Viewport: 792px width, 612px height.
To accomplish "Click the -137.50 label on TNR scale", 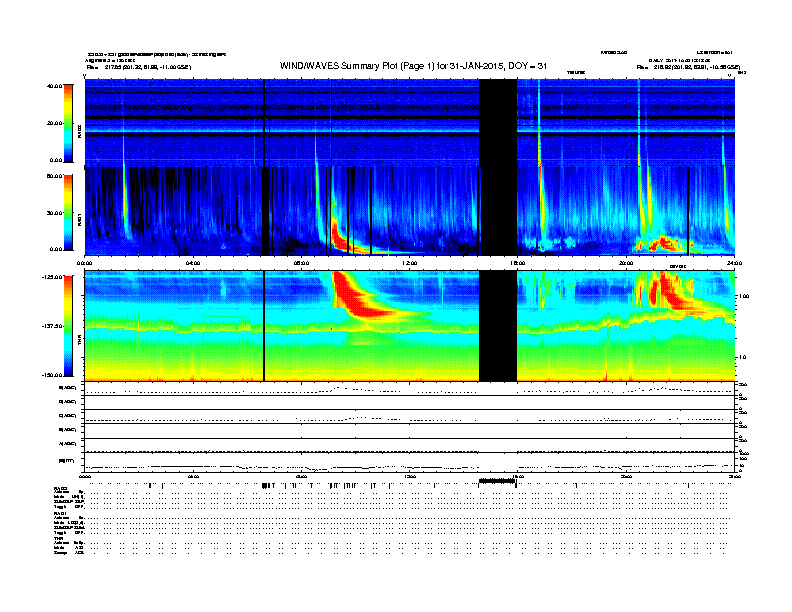I will pyautogui.click(x=52, y=326).
